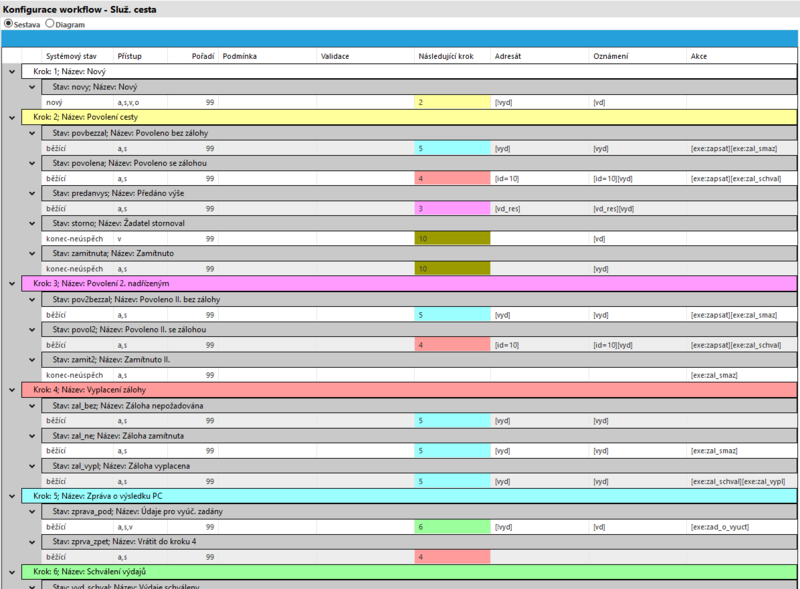Viewport: 800px width, 589px height.
Task: Select red next-step cell 4 under zprva_zpet
Action: tap(453, 557)
